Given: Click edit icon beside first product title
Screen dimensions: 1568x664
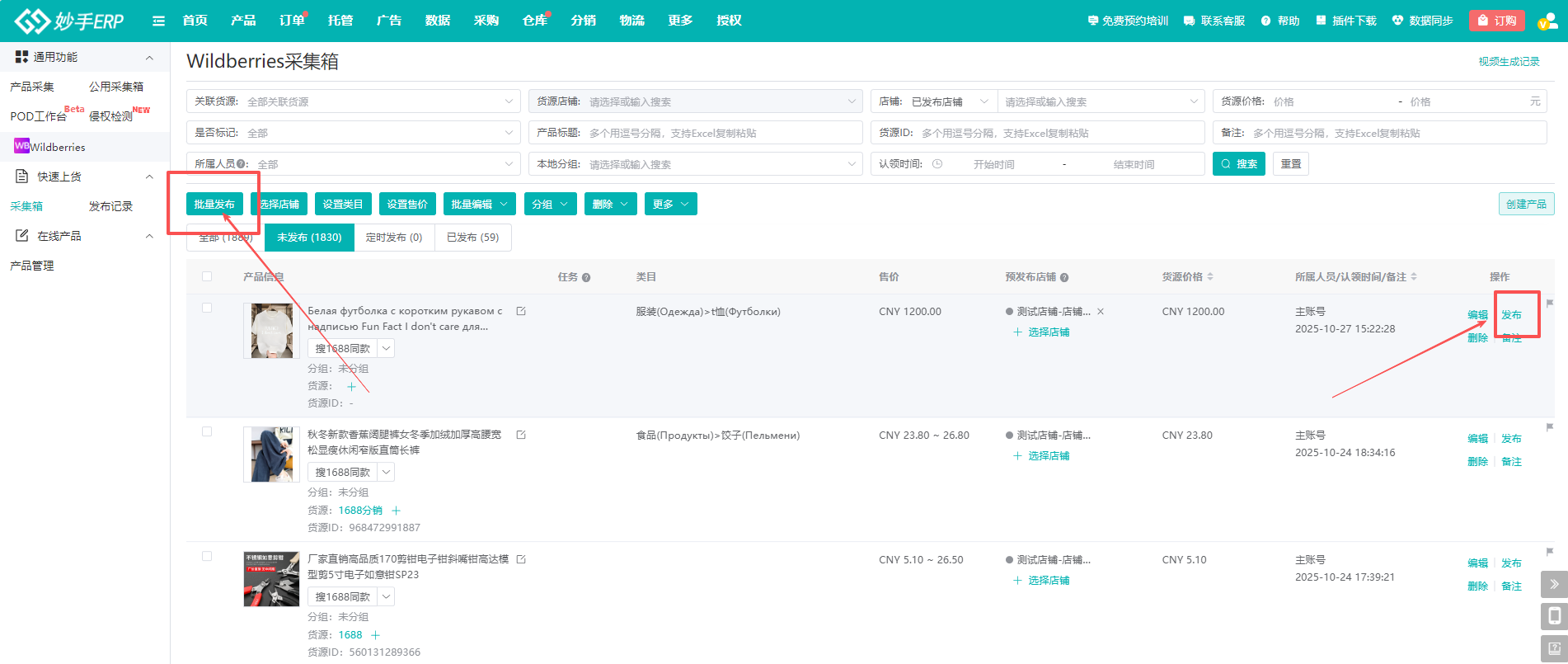Looking at the screenshot, I should click(521, 311).
